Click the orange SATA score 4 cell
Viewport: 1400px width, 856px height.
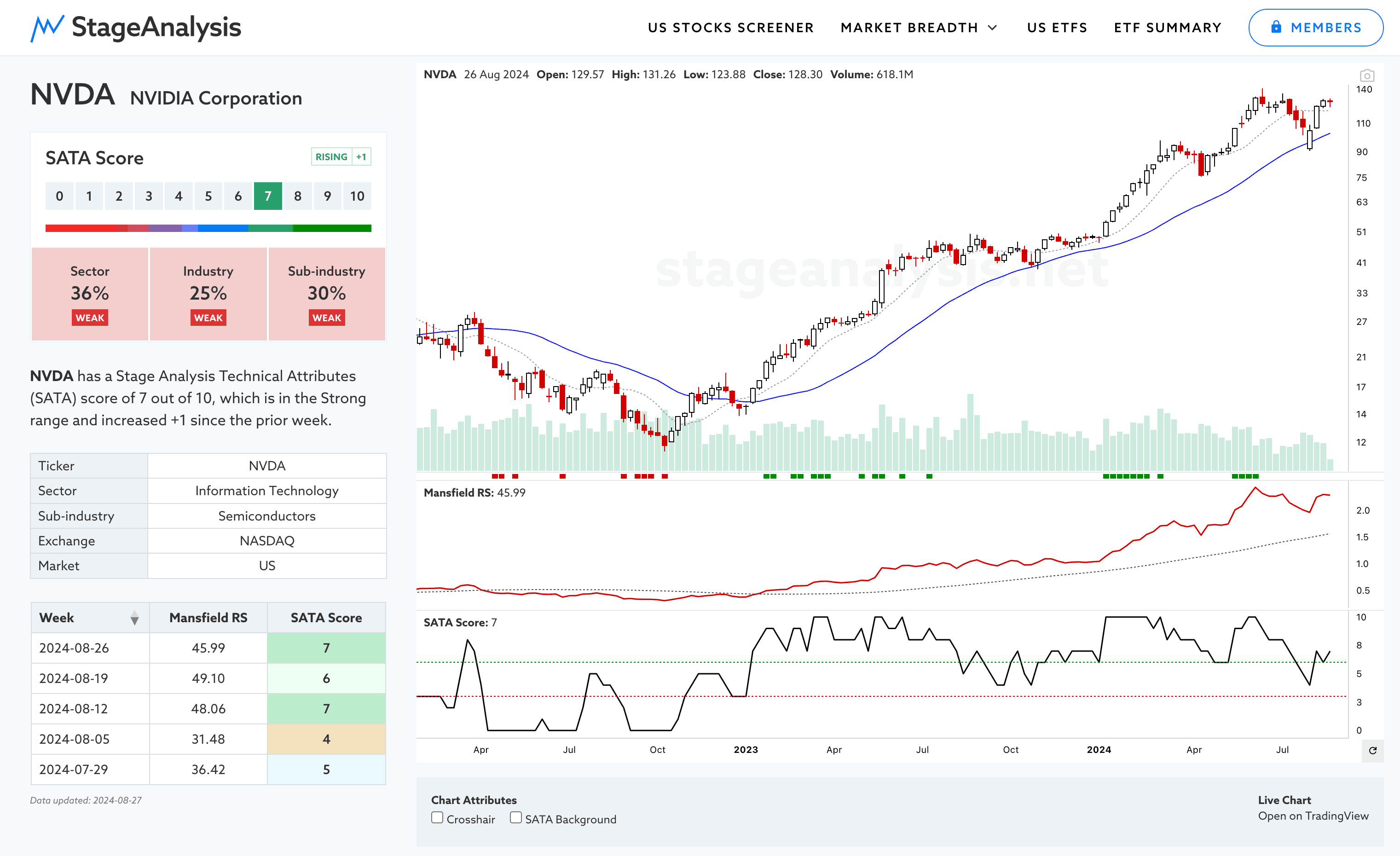[x=326, y=739]
